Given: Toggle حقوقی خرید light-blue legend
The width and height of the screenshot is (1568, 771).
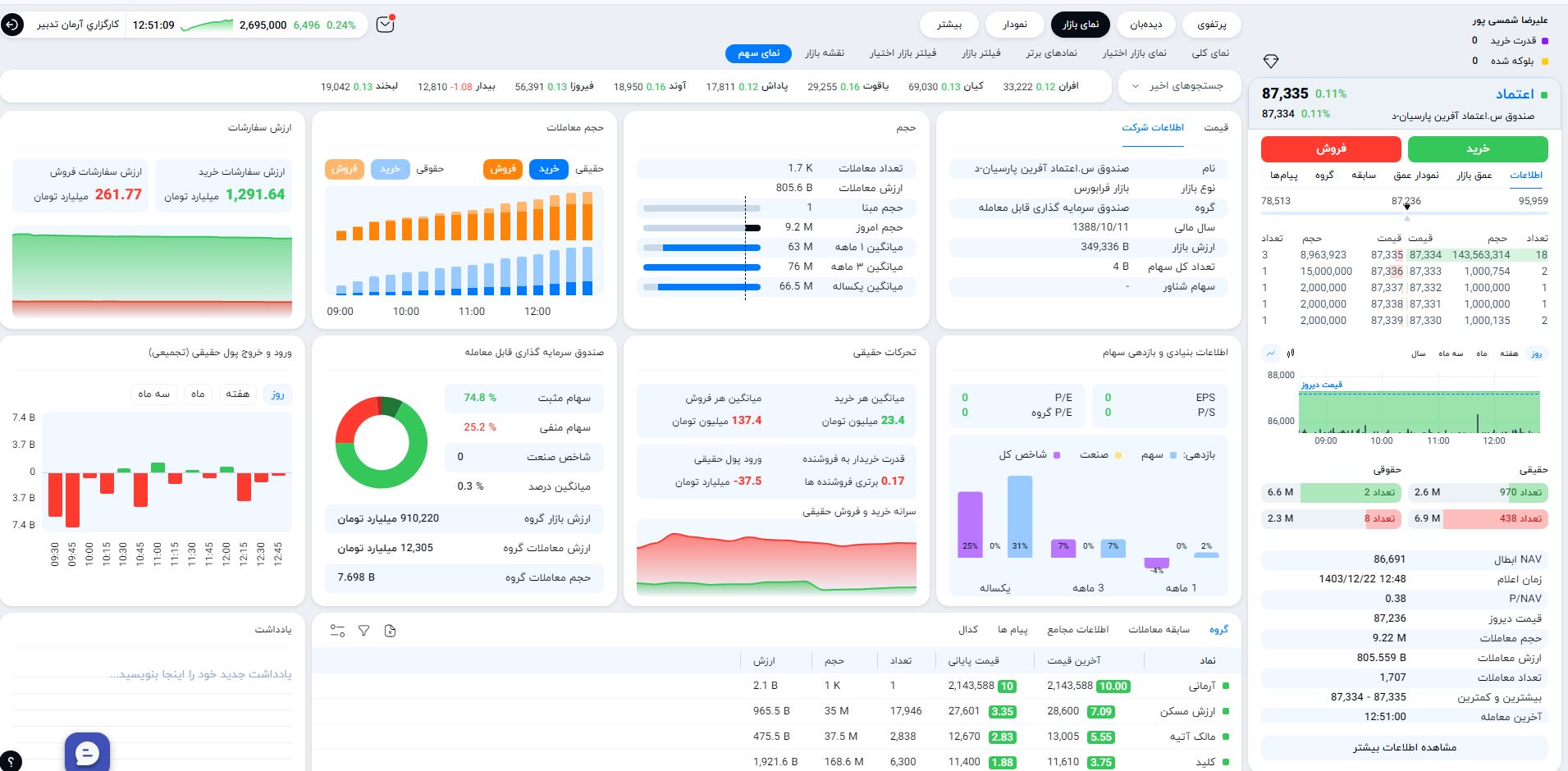Looking at the screenshot, I should [390, 169].
